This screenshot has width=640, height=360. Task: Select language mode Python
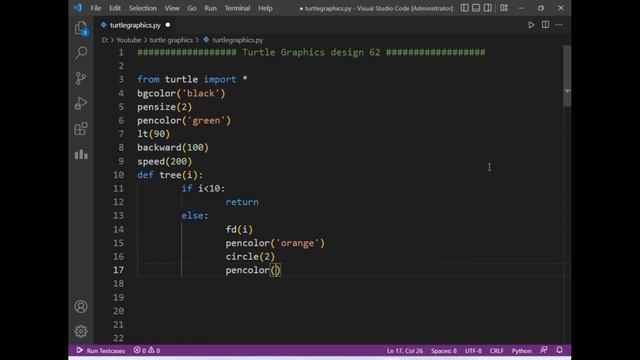pos(522,351)
